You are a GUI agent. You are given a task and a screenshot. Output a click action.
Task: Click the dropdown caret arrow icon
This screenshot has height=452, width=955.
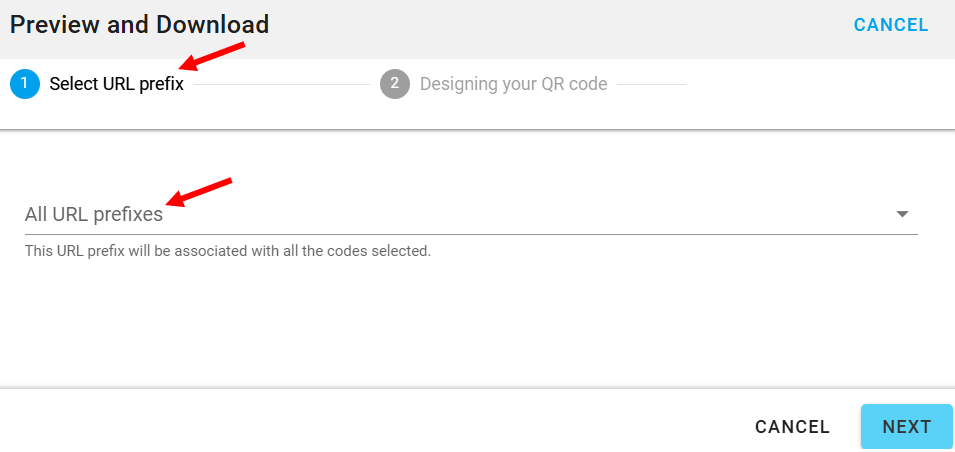point(902,214)
